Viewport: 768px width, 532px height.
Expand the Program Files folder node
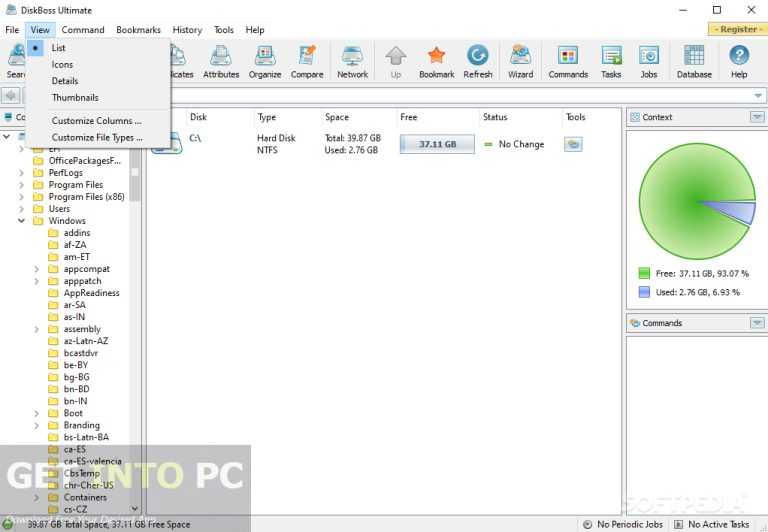click(22, 185)
